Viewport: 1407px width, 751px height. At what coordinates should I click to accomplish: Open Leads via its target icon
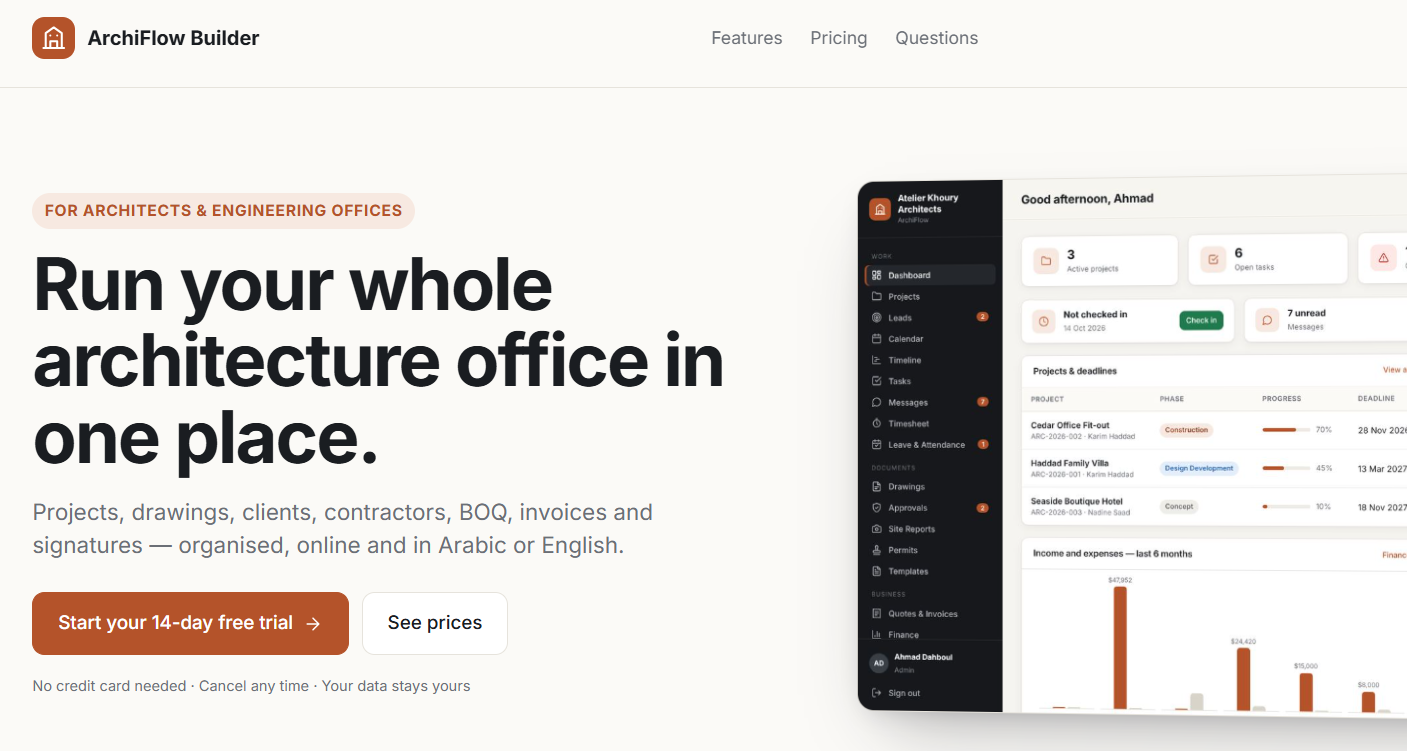[877, 317]
